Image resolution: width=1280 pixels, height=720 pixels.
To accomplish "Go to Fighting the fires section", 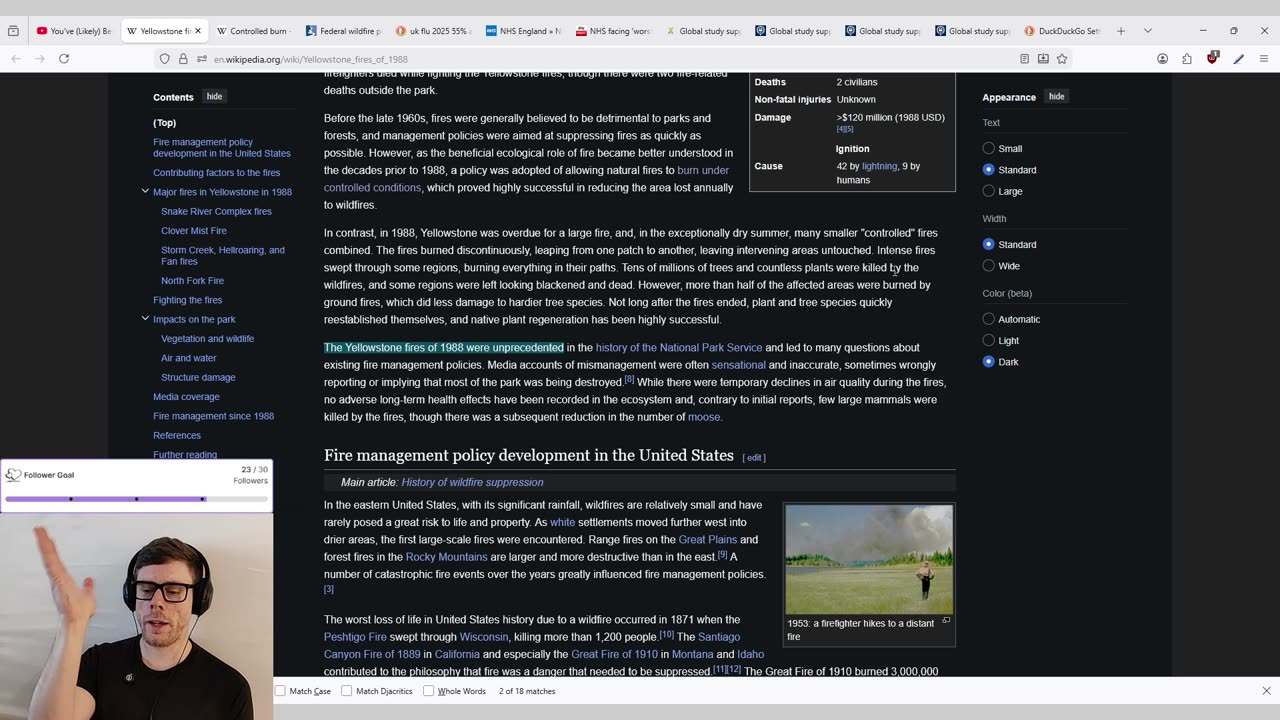I will click(188, 300).
